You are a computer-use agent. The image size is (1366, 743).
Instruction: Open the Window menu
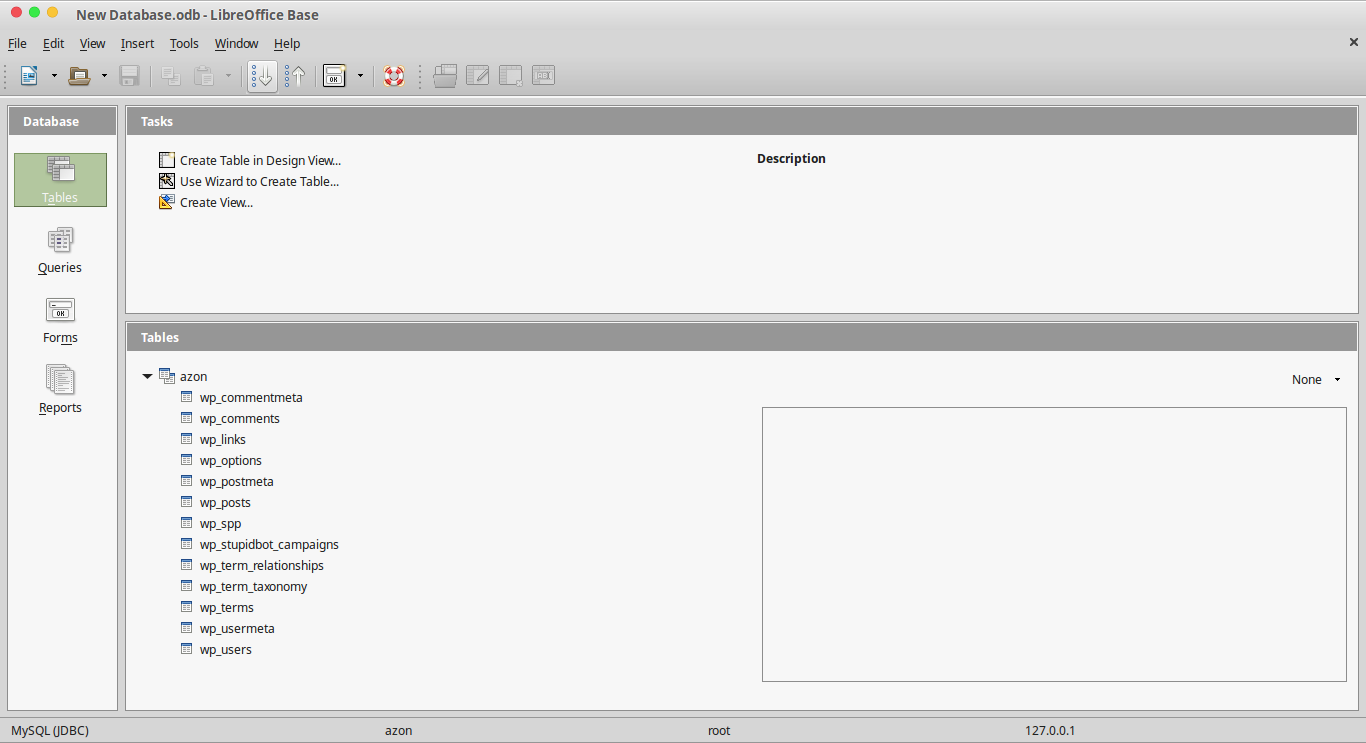tap(236, 44)
